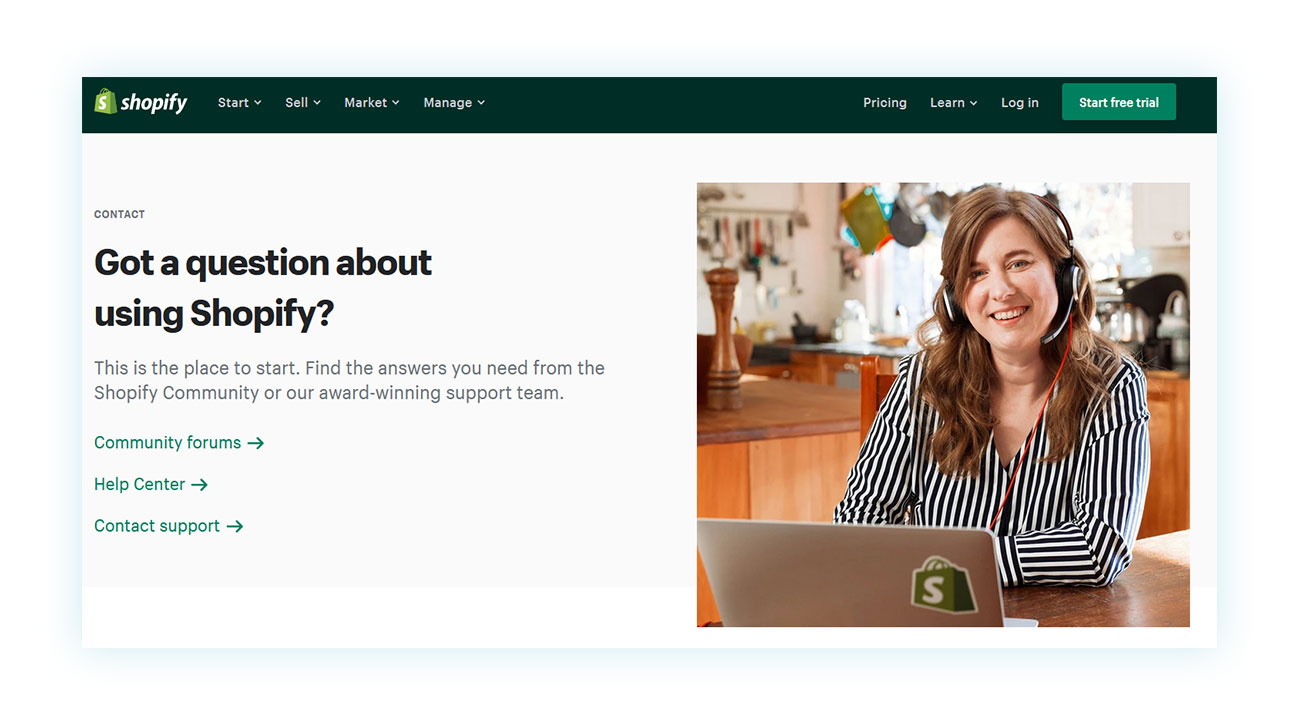Expand the Sell dropdown chevron
The width and height of the screenshot is (1300, 724).
click(317, 103)
